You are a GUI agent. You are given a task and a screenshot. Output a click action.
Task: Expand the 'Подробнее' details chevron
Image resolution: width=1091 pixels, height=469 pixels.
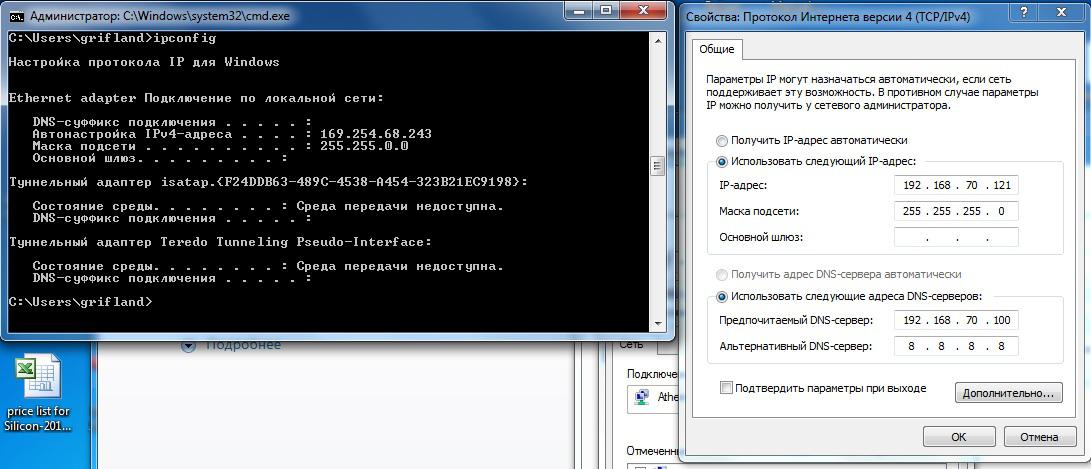[188, 344]
